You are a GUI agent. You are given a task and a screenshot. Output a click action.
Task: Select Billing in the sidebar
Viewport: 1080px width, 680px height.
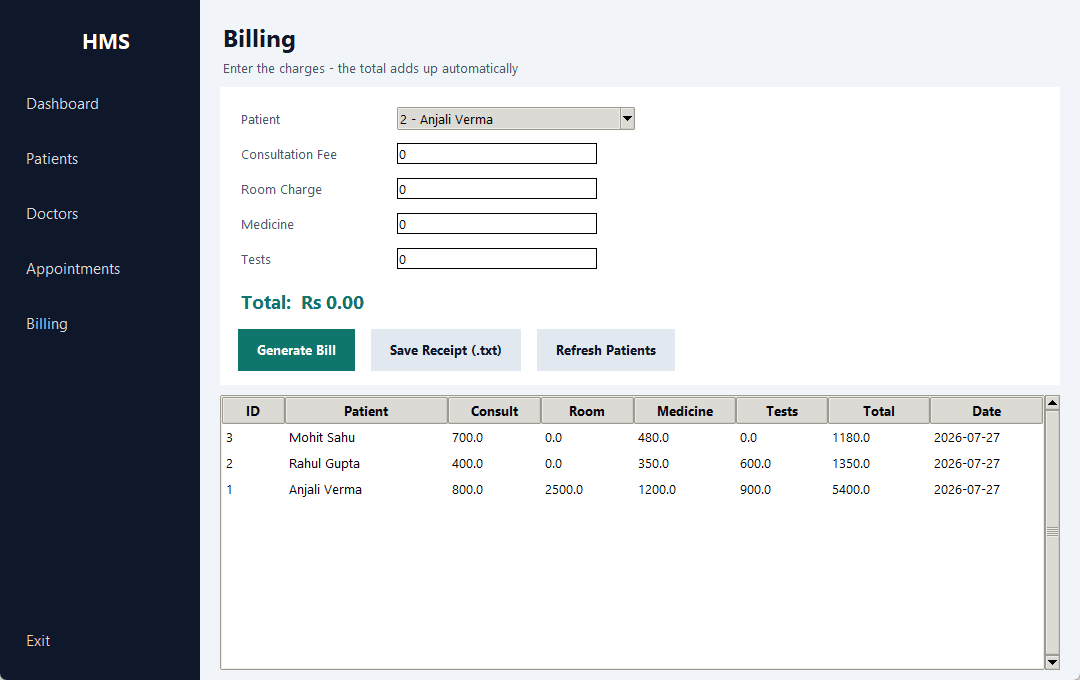click(47, 324)
